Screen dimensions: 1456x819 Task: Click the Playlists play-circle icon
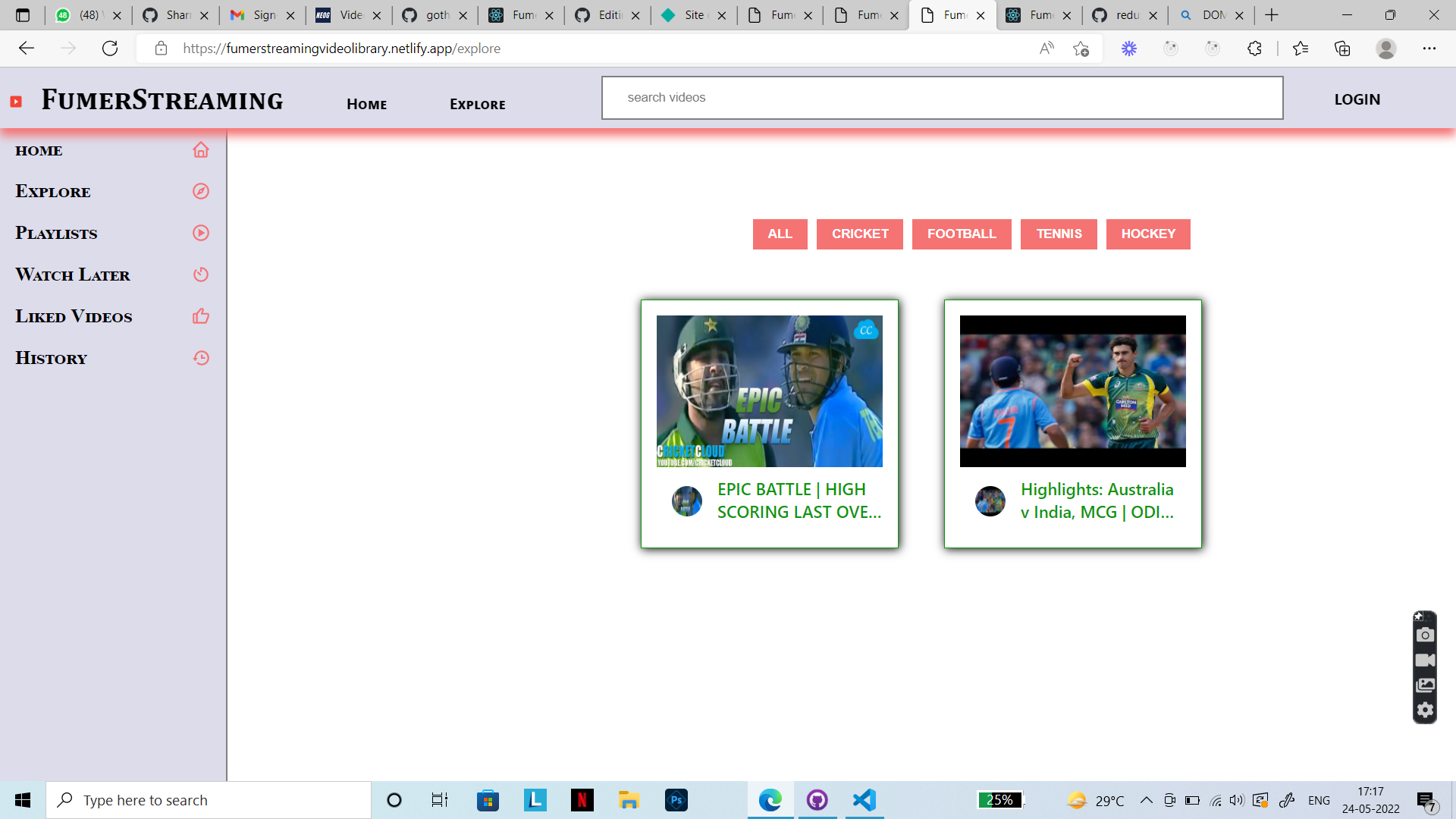pyautogui.click(x=200, y=233)
